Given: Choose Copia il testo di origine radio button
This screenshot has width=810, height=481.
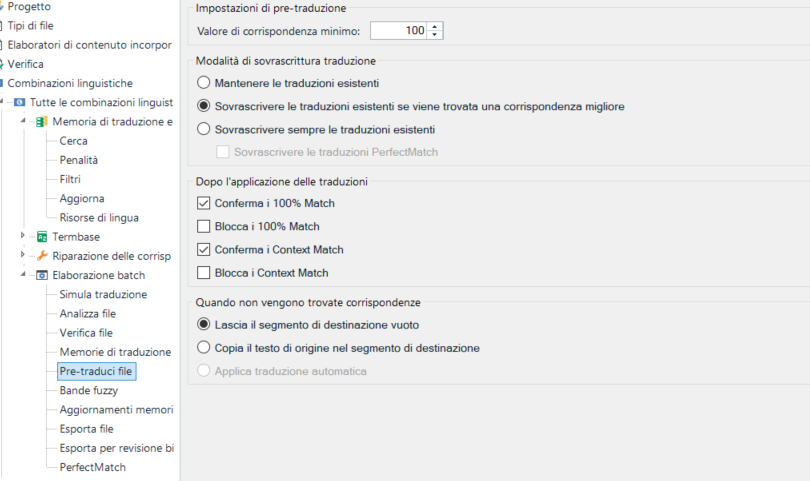Looking at the screenshot, I should 204,347.
